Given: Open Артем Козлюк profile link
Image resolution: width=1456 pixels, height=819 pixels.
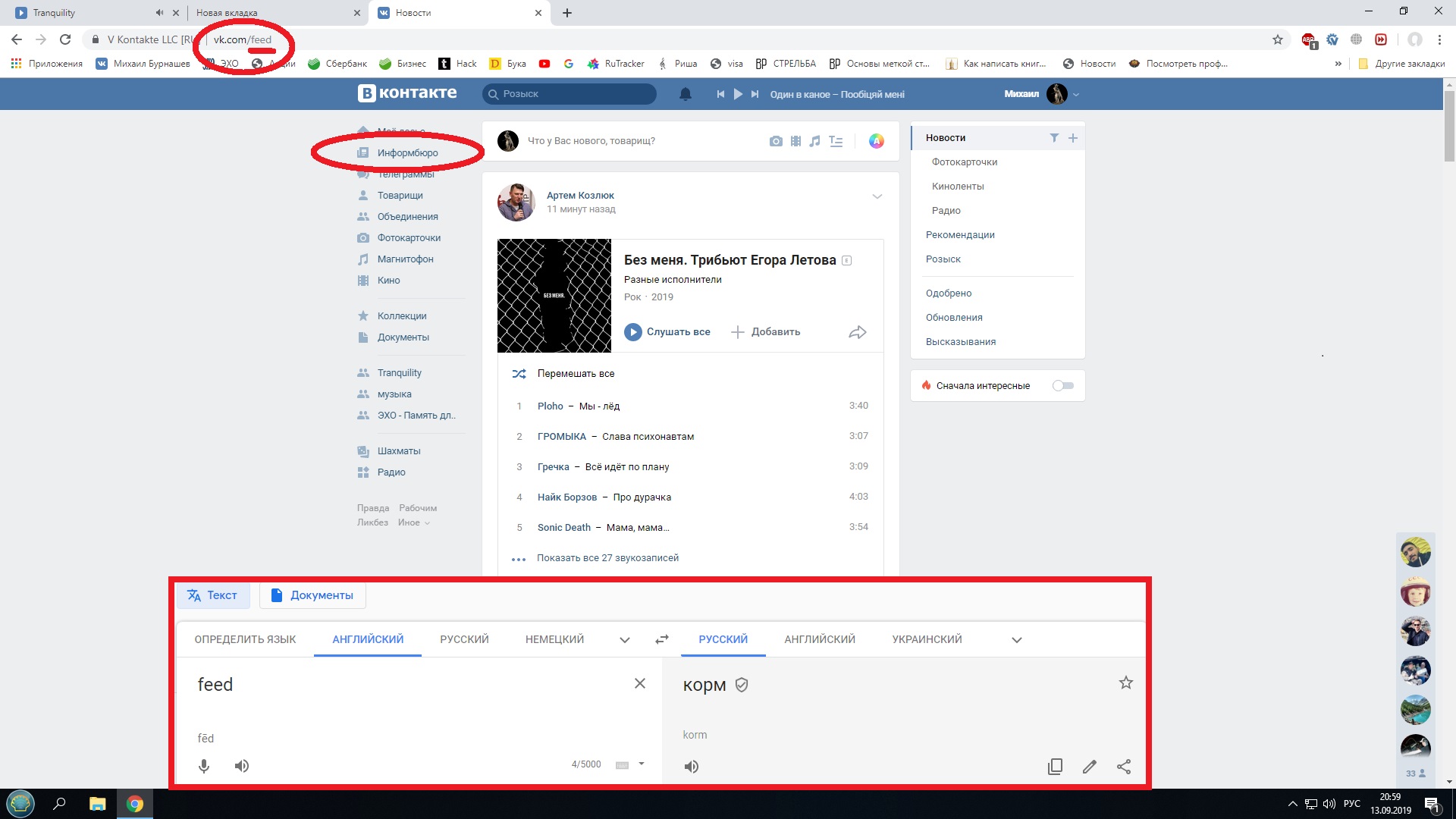Looking at the screenshot, I should [x=580, y=196].
